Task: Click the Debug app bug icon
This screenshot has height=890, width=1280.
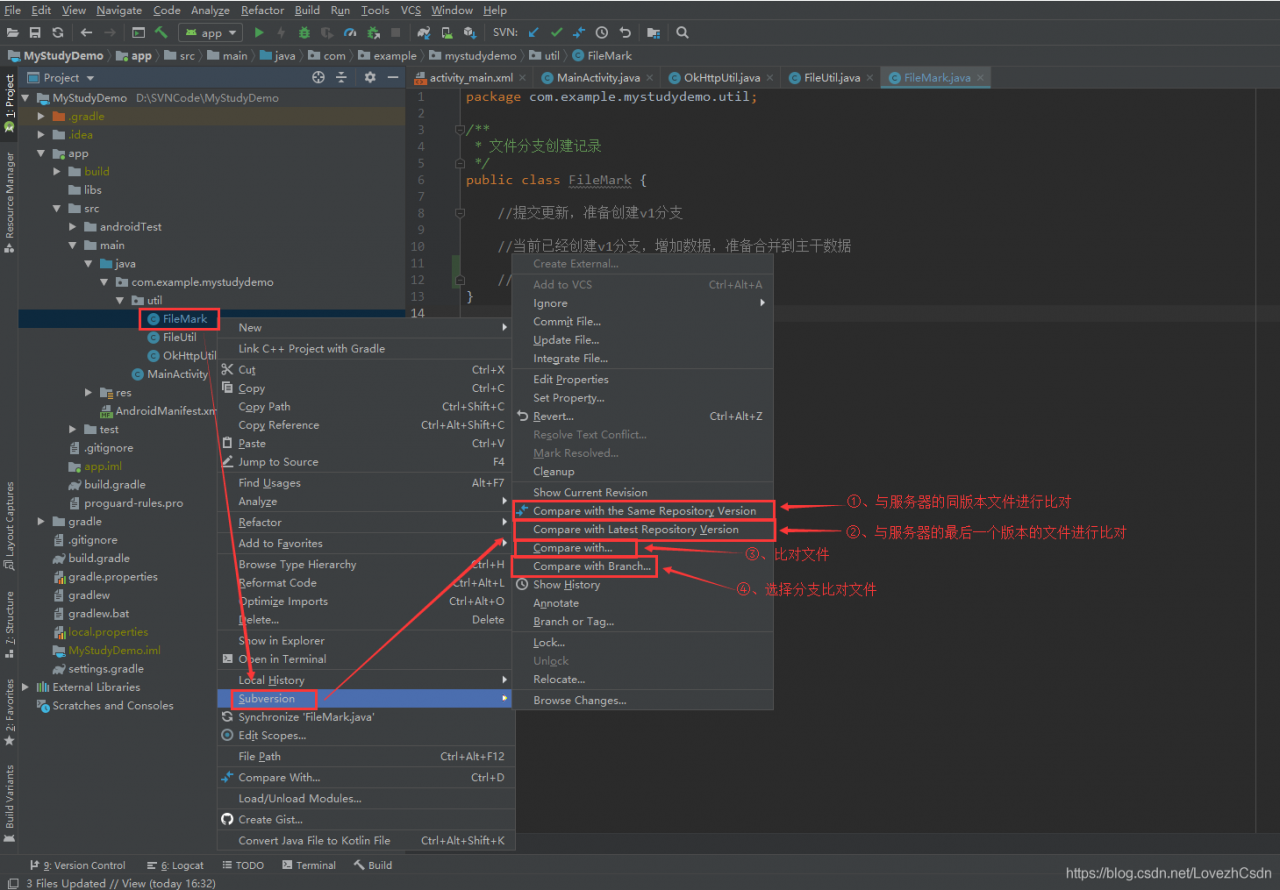Action: click(x=304, y=33)
